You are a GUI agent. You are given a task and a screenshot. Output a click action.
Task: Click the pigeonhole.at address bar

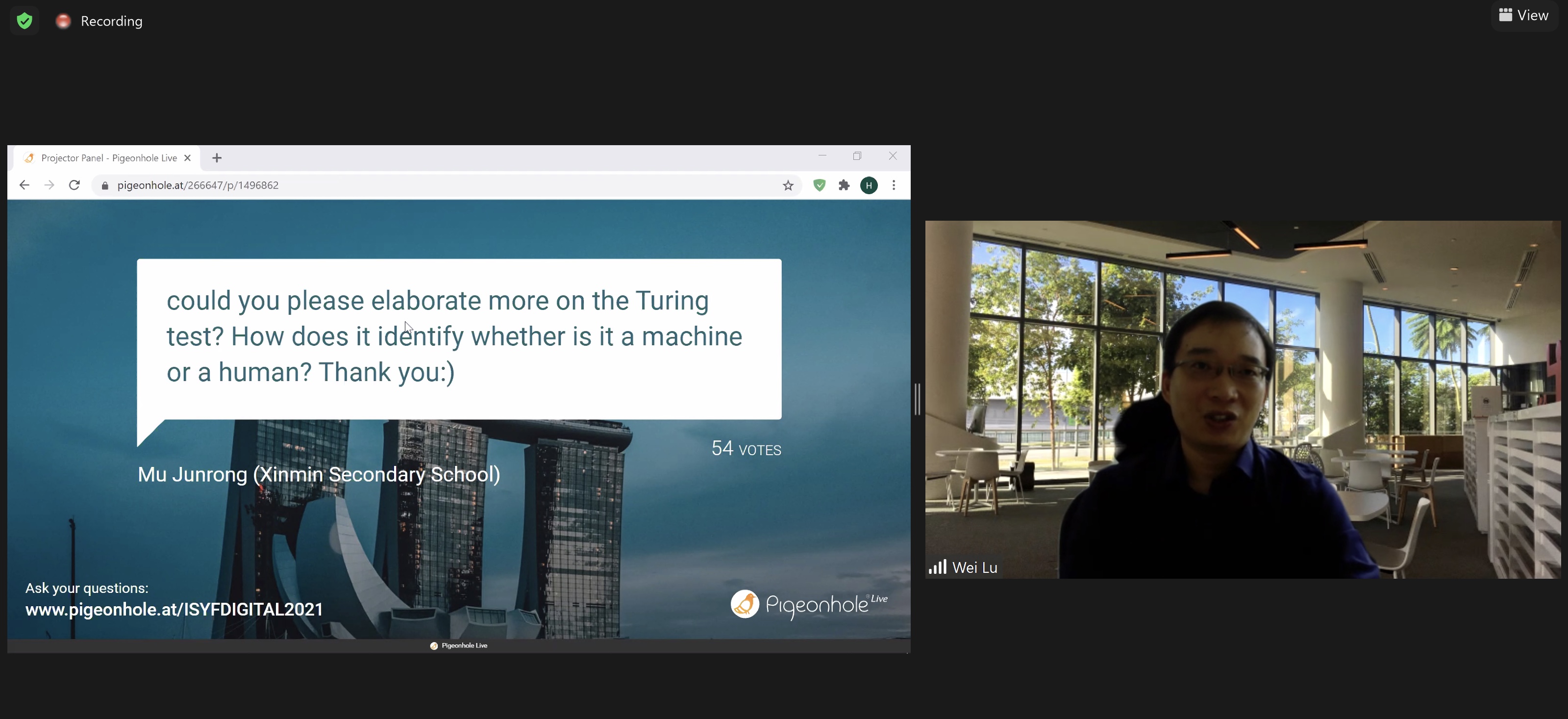tap(426, 185)
